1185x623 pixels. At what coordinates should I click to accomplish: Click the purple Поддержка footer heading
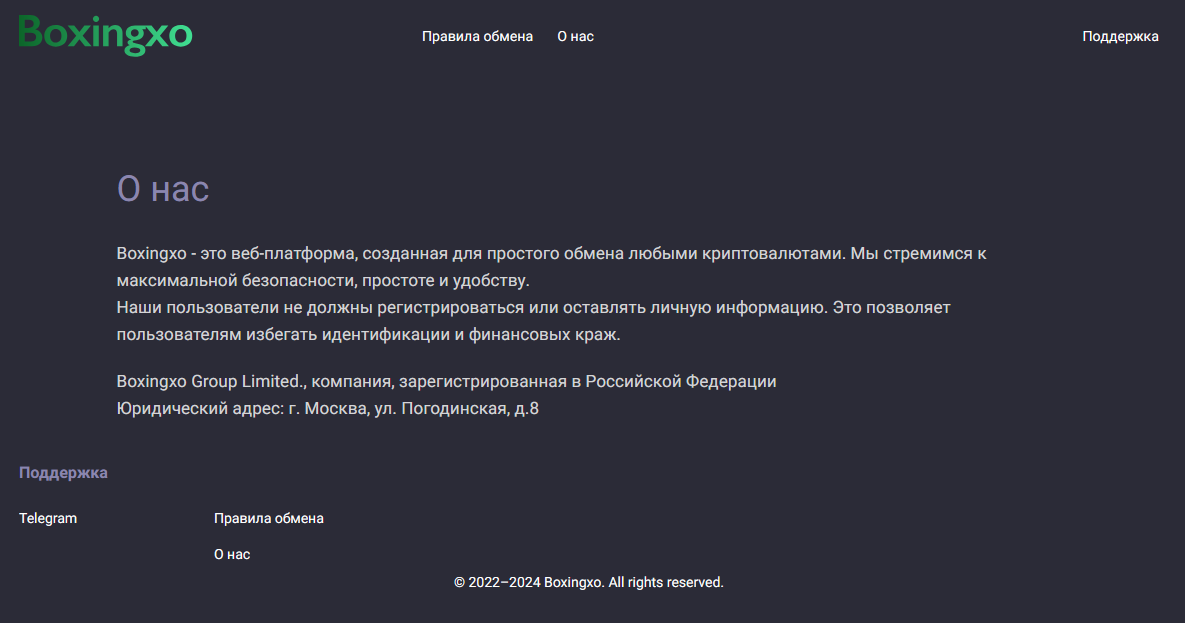63,473
